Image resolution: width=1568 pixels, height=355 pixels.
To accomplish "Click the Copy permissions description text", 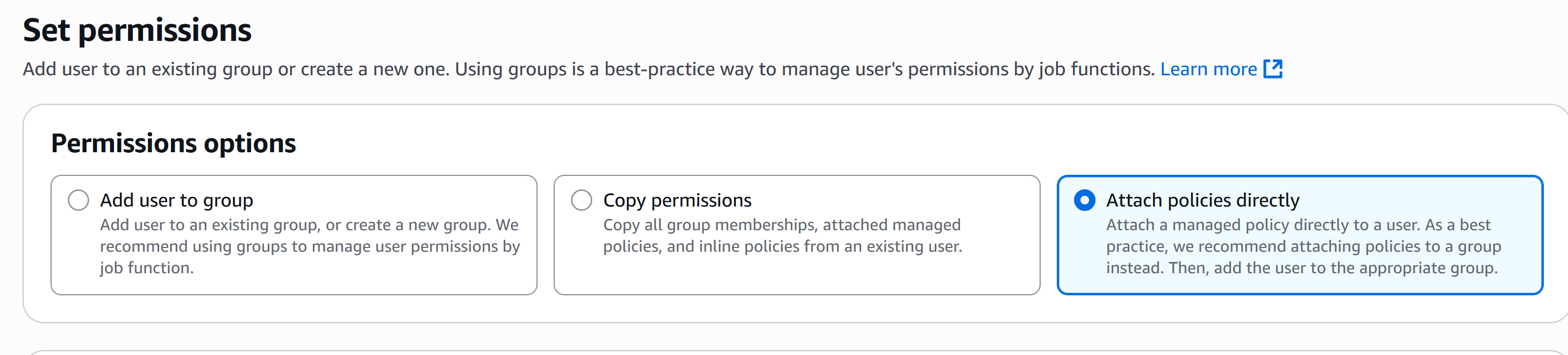I will click(x=782, y=236).
